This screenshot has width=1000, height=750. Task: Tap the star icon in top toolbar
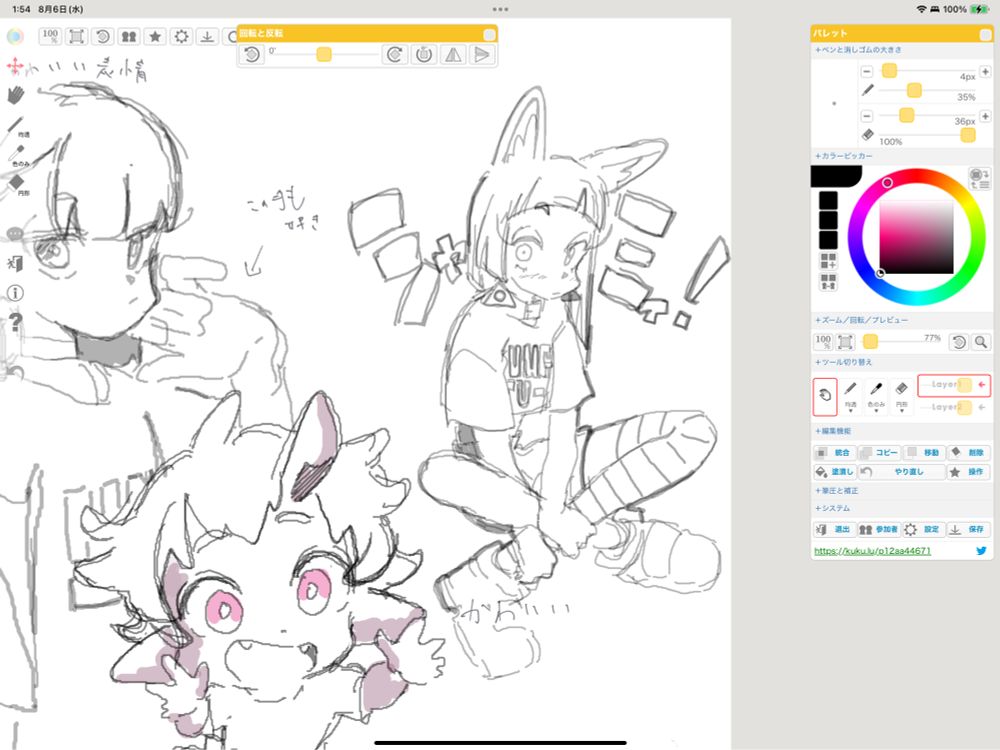(155, 36)
